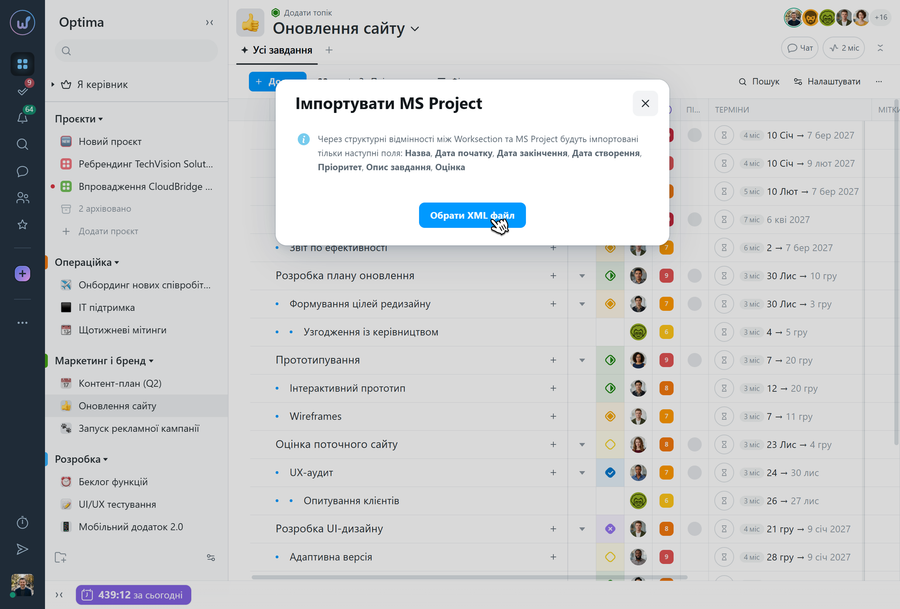
Task: Toggle status icon of Оцінка поточного сайту
Action: point(610,444)
